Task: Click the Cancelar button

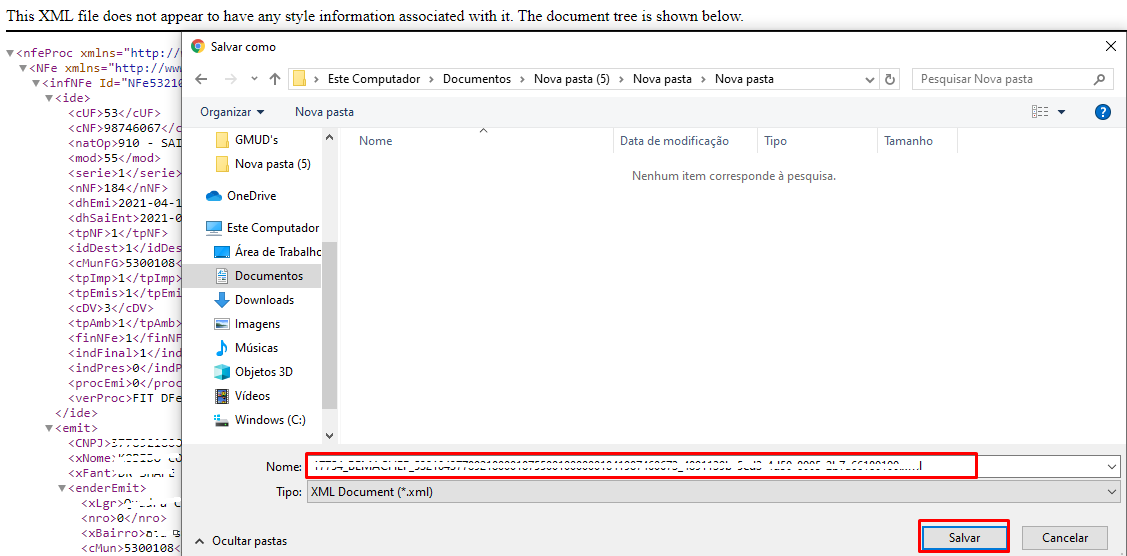Action: click(1065, 537)
